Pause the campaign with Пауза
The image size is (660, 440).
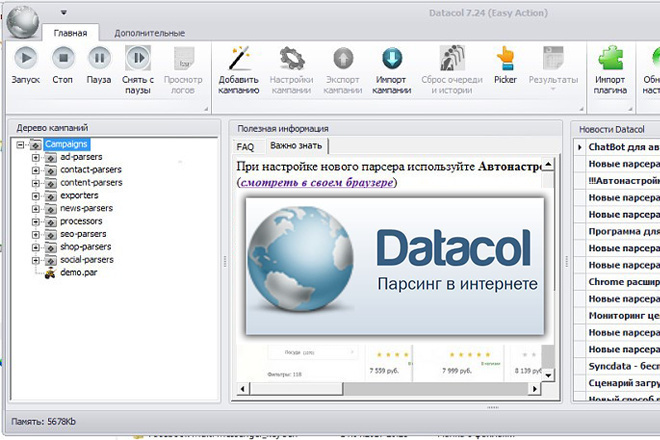pyautogui.click(x=99, y=65)
